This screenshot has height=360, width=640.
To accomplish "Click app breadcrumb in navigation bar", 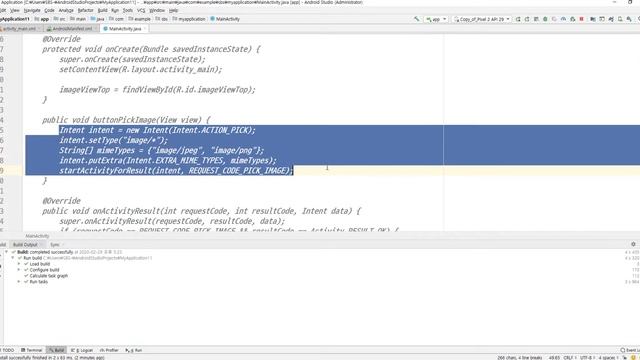I will click(x=42, y=19).
